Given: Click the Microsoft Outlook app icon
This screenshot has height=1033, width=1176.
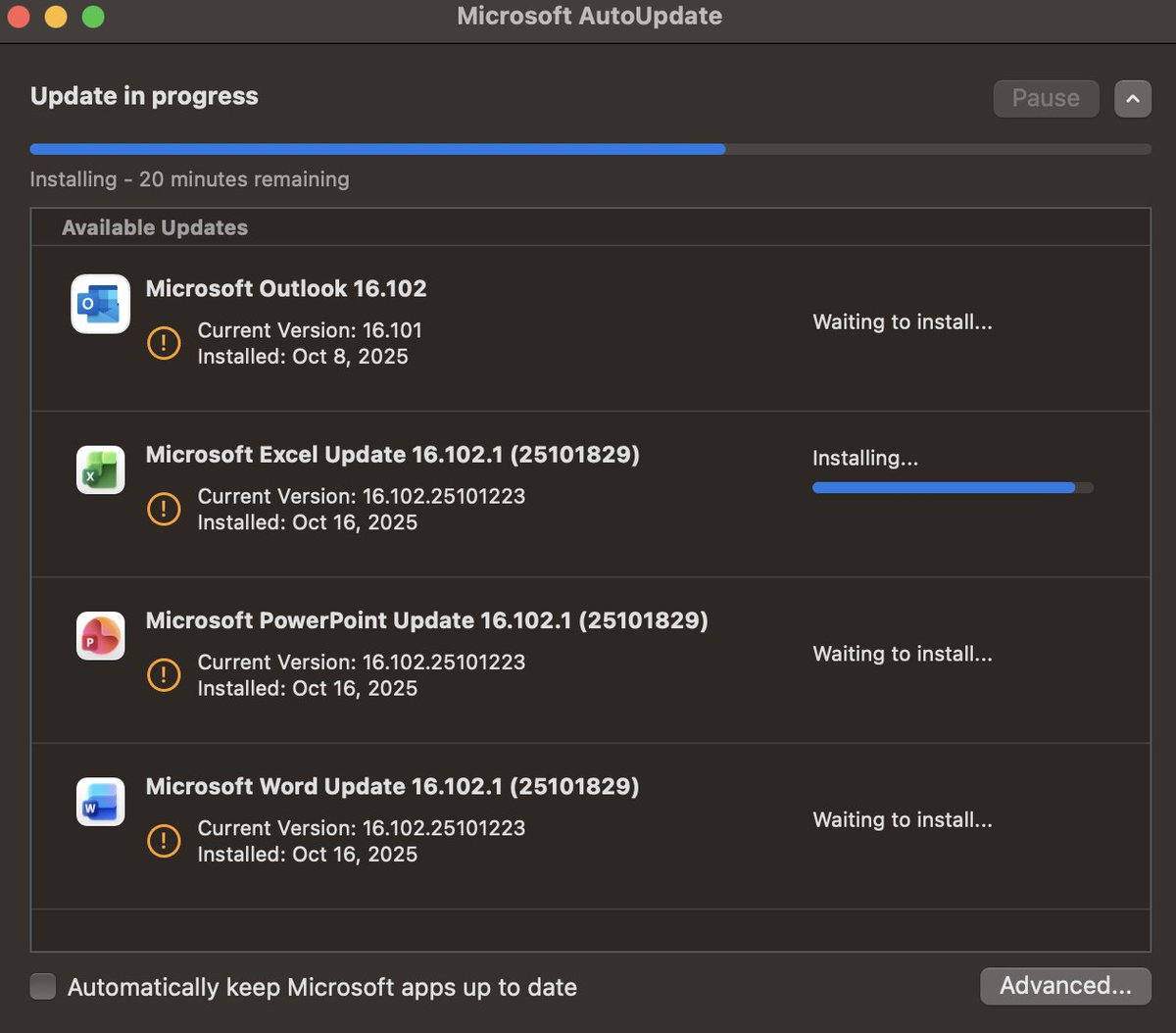Looking at the screenshot, I should point(101,304).
